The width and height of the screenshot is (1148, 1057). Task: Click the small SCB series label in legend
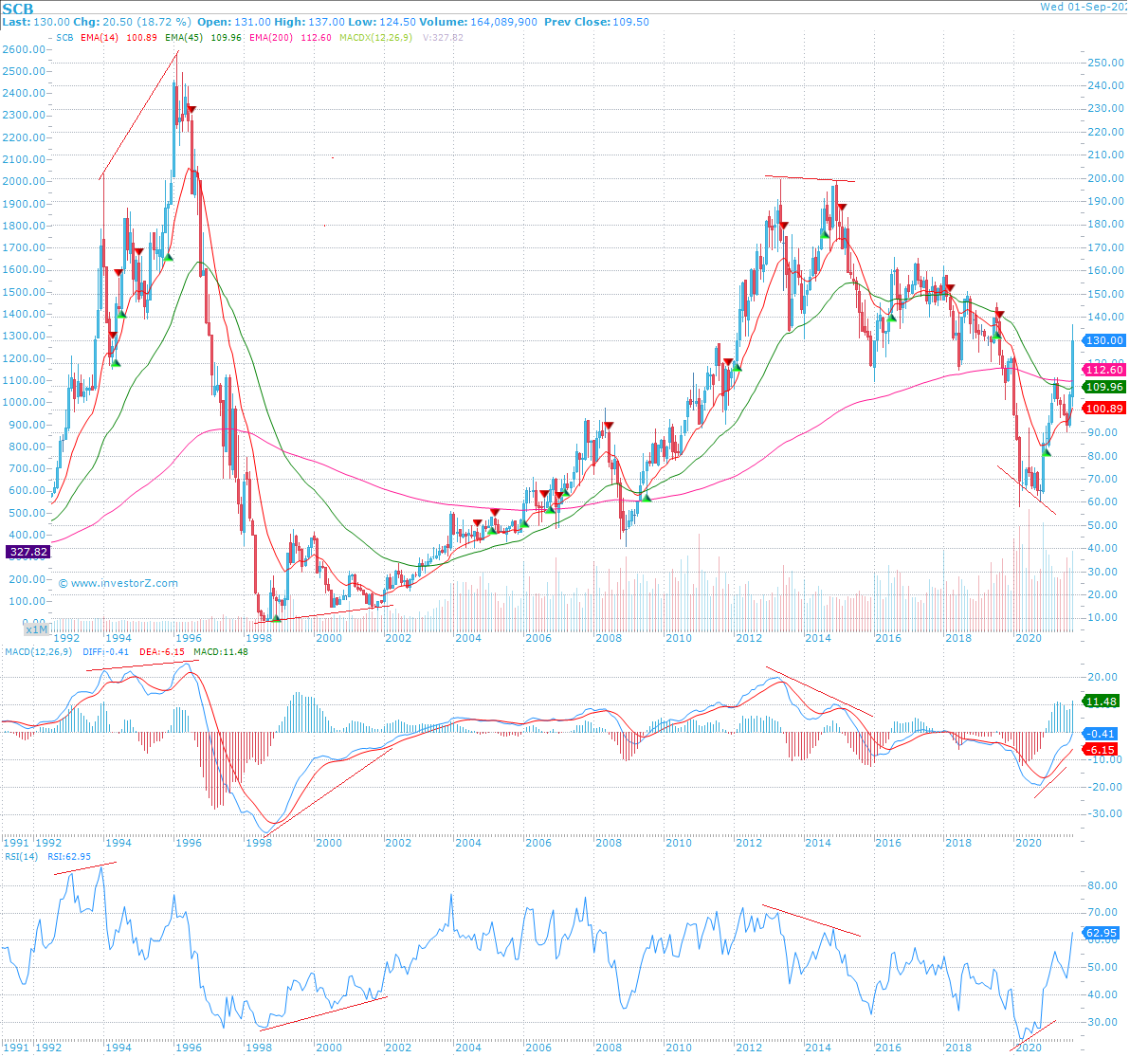64,38
